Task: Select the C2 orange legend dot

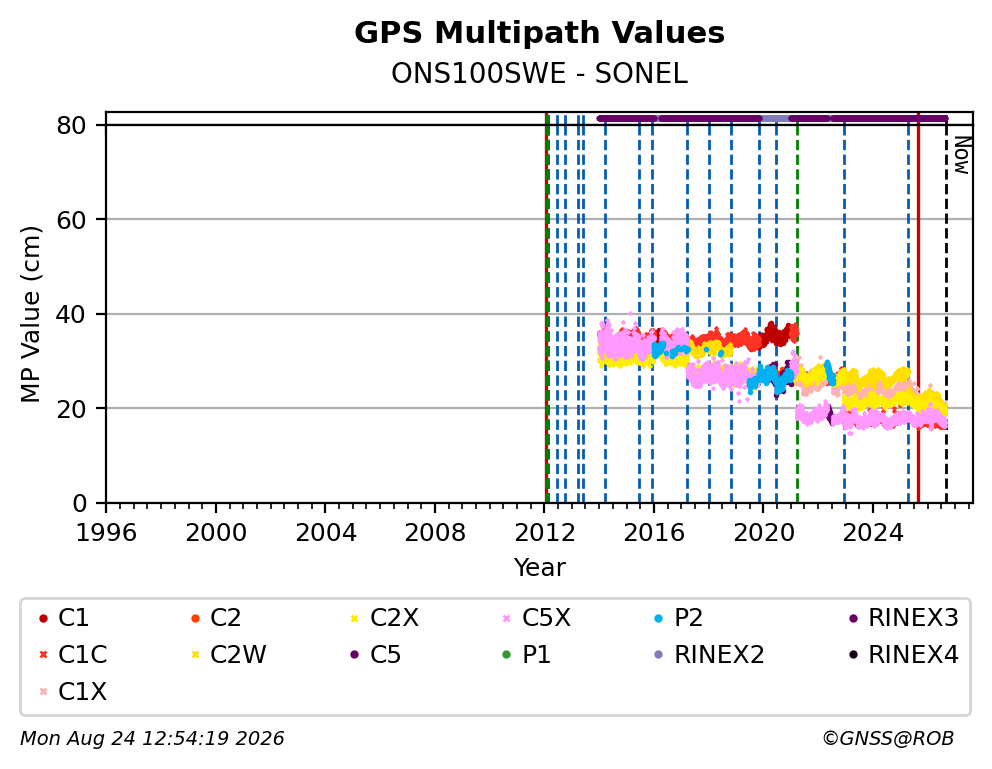Action: (x=195, y=618)
